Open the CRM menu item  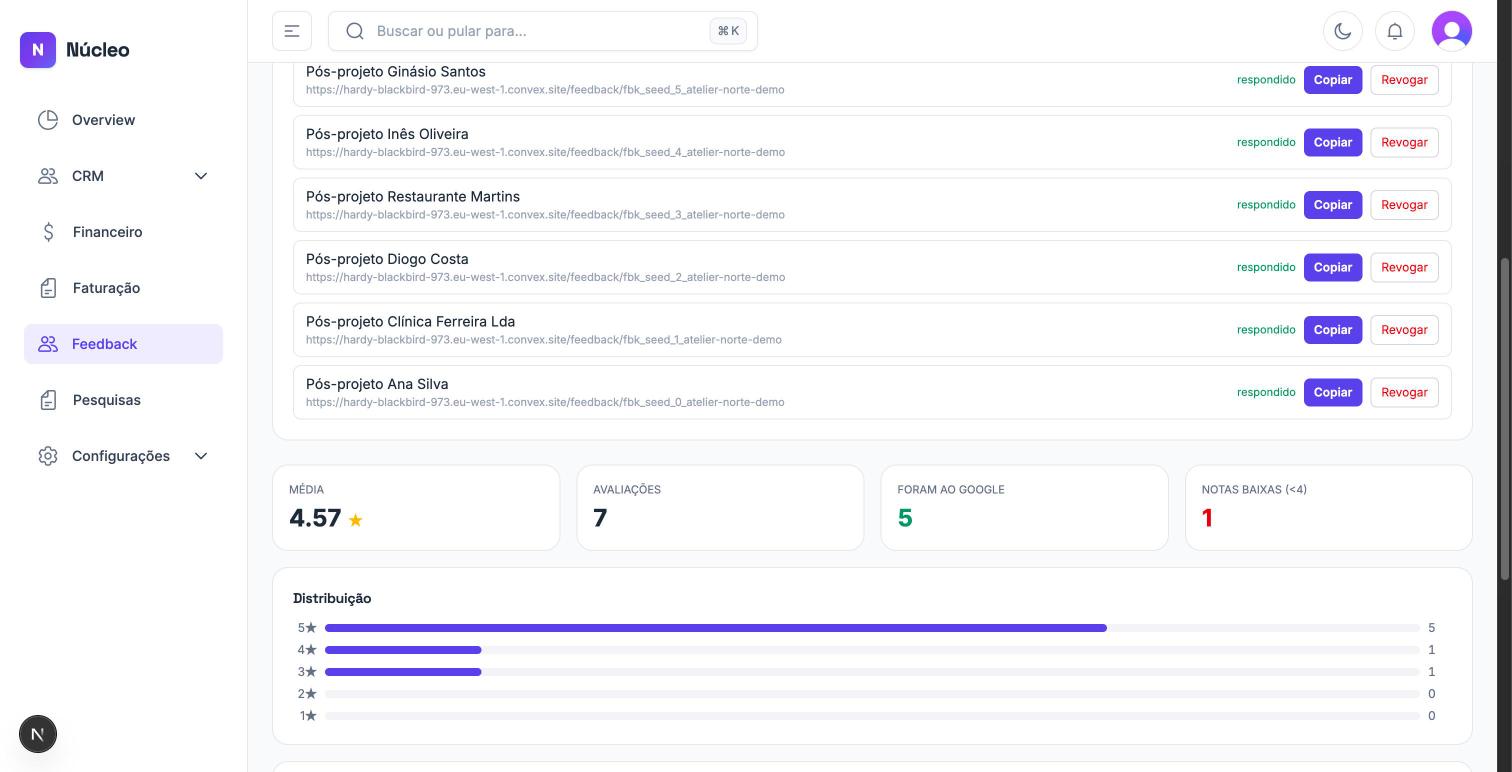point(123,176)
